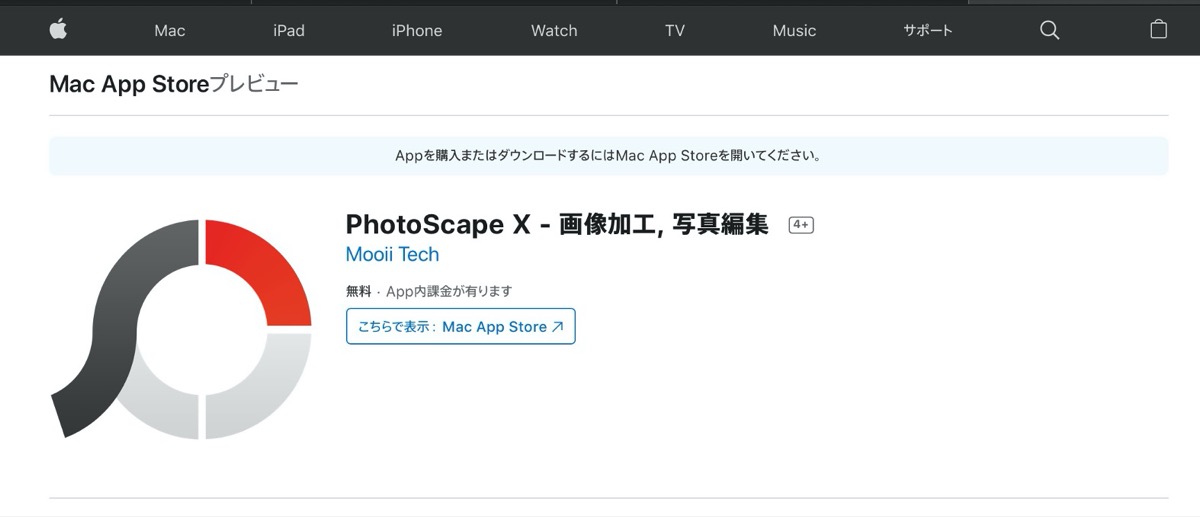Click the Mooii Tech developer link

tap(392, 254)
